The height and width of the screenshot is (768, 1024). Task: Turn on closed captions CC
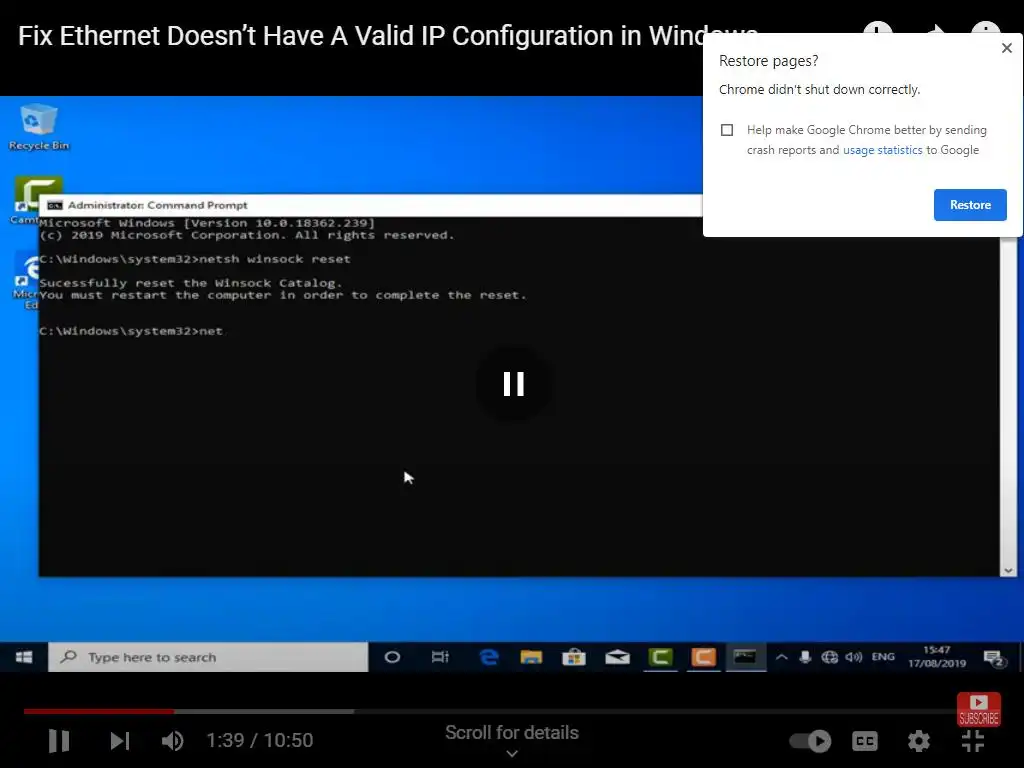[865, 741]
